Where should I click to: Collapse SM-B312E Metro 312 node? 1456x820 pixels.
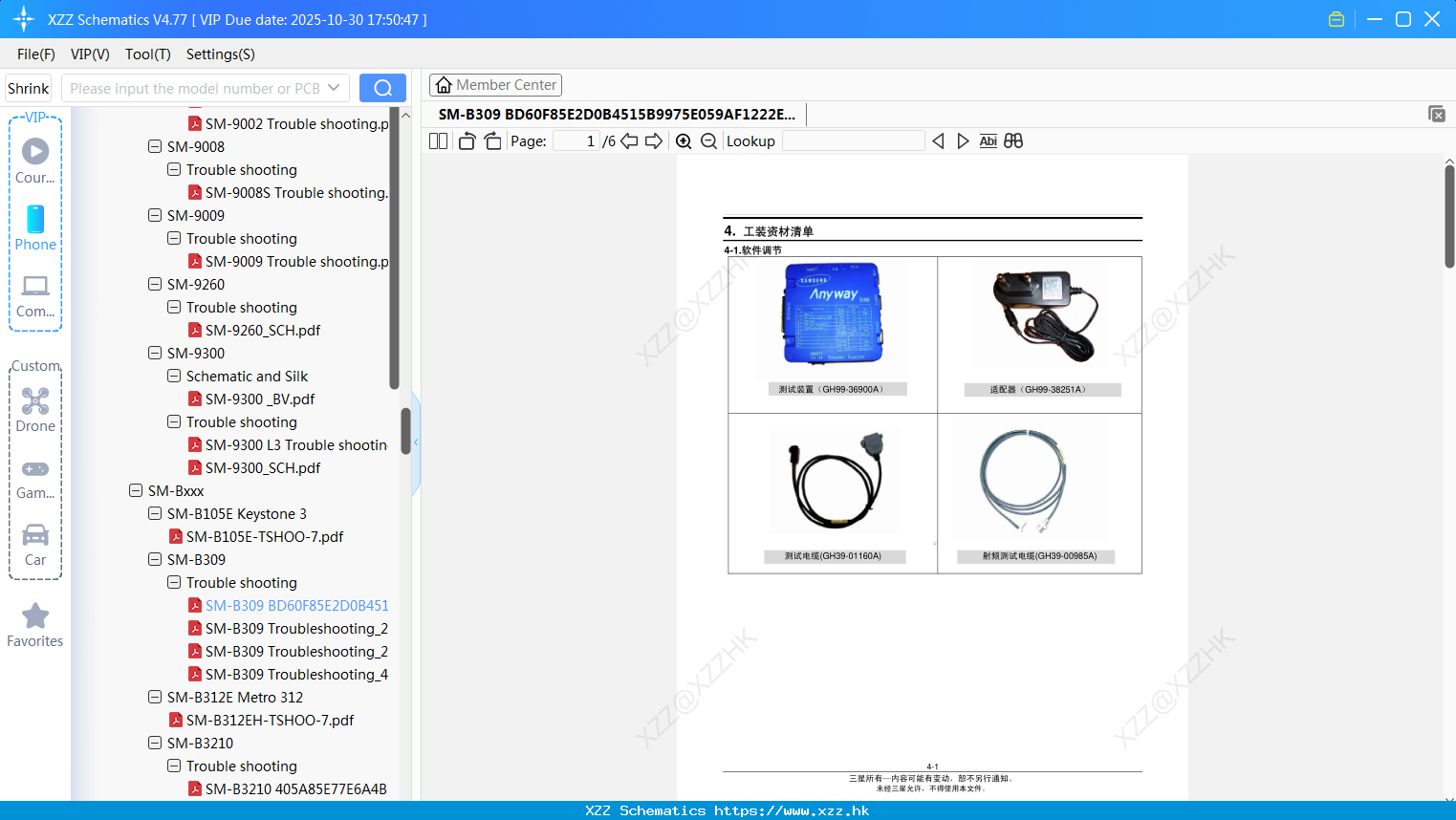tap(155, 697)
